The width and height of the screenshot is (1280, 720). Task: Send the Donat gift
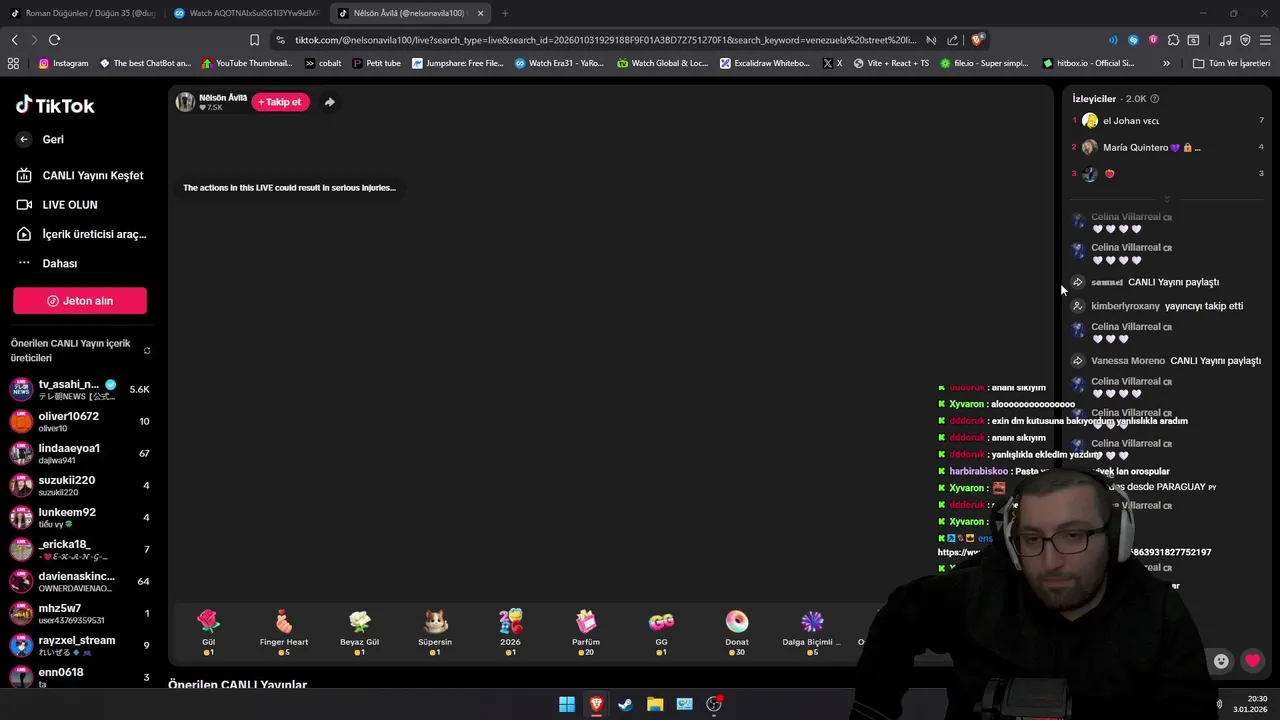point(737,632)
